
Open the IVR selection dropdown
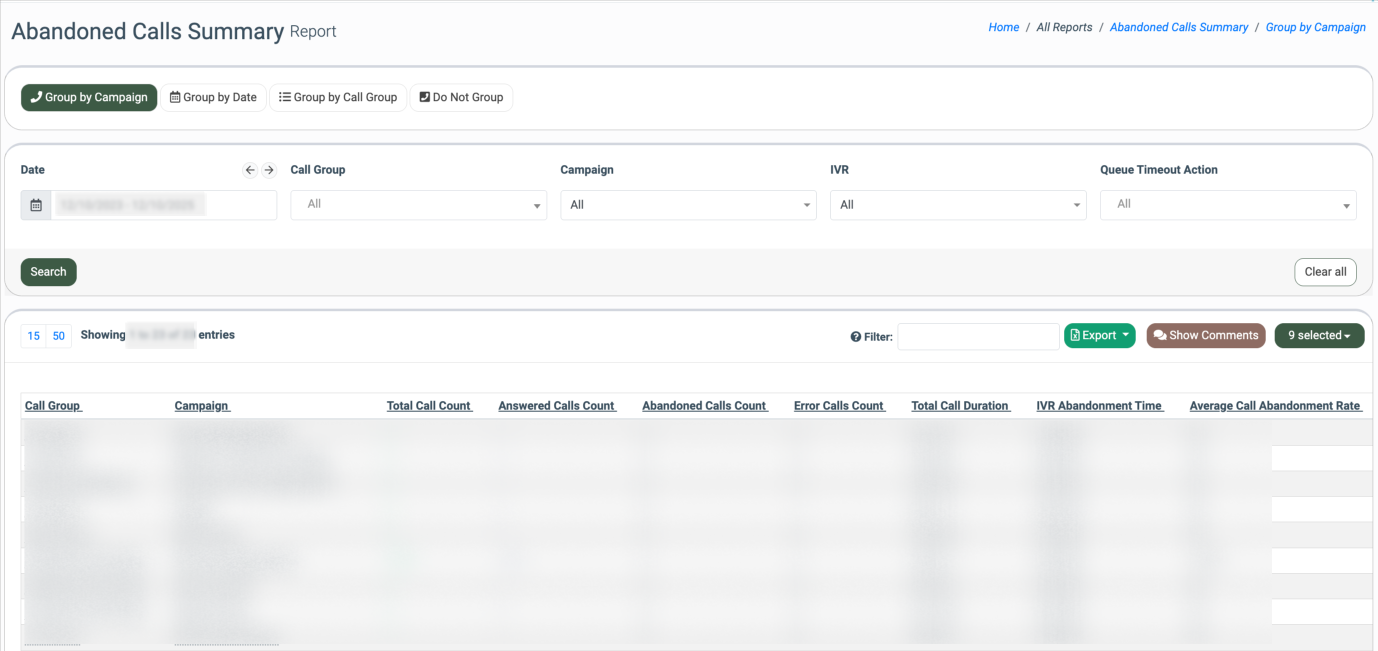click(x=957, y=205)
